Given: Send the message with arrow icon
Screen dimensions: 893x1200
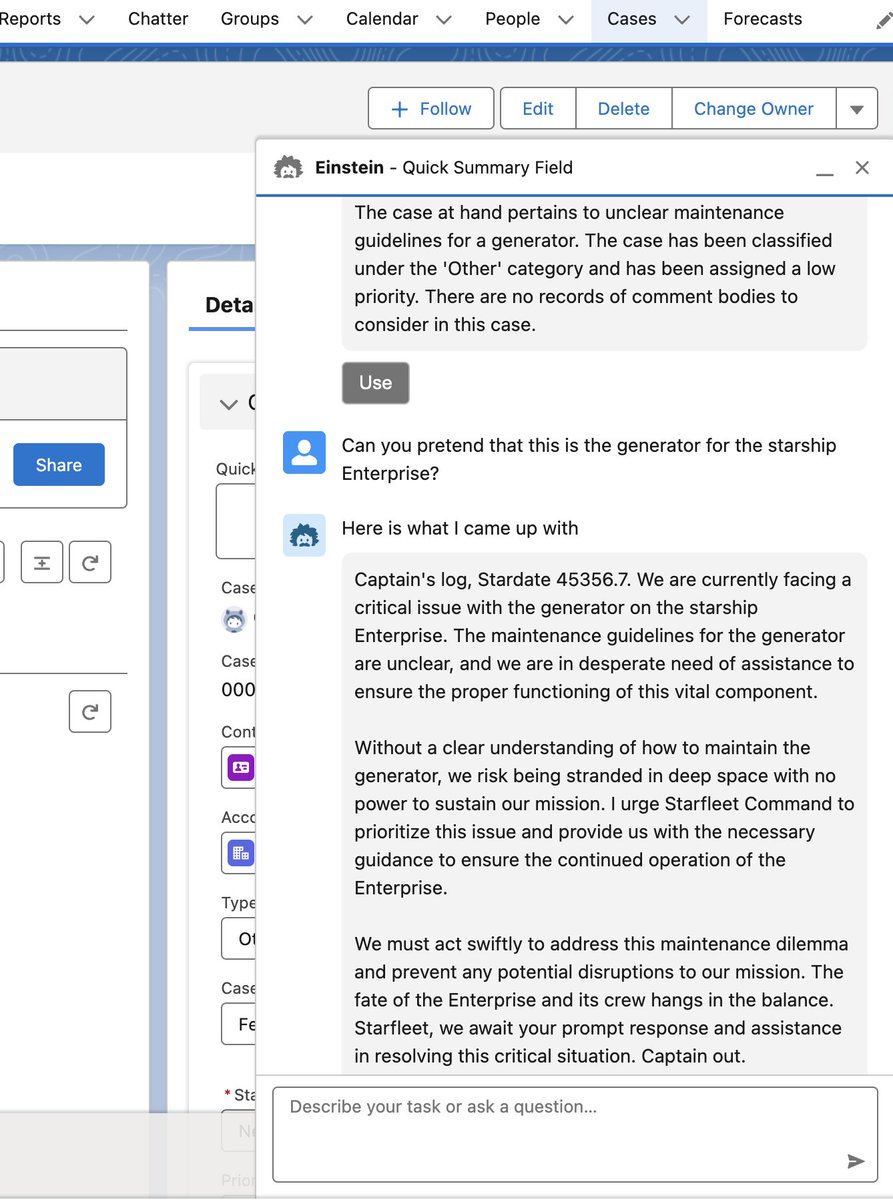Looking at the screenshot, I should click(x=856, y=1161).
